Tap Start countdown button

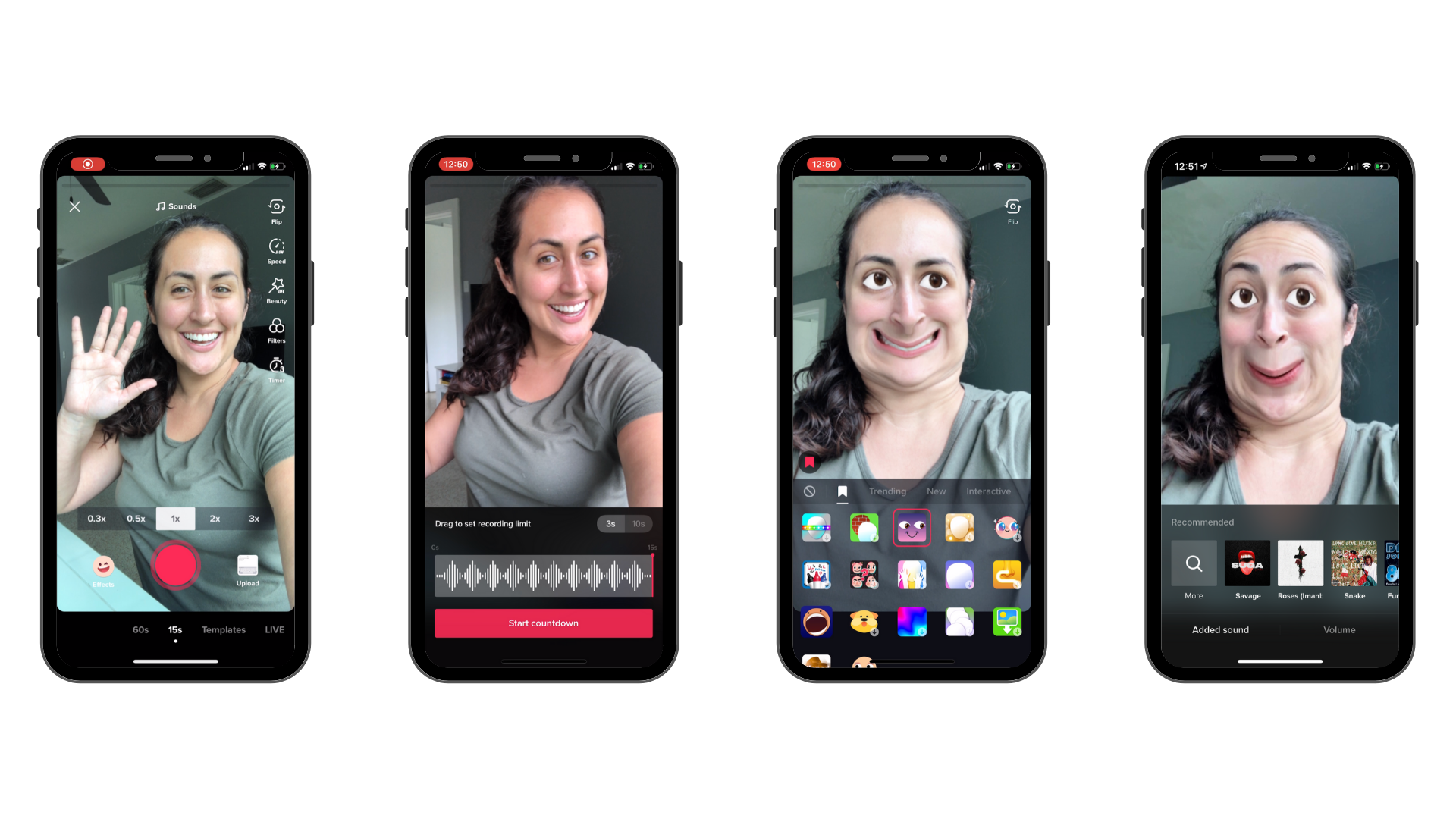[x=542, y=622]
